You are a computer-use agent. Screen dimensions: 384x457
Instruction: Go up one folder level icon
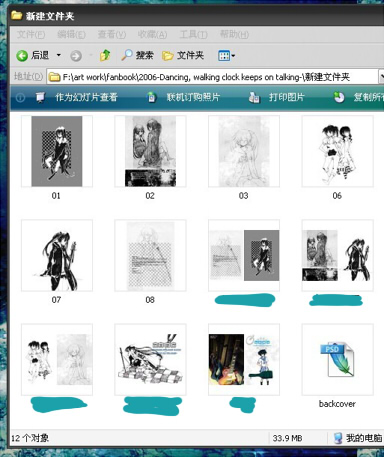coord(105,55)
